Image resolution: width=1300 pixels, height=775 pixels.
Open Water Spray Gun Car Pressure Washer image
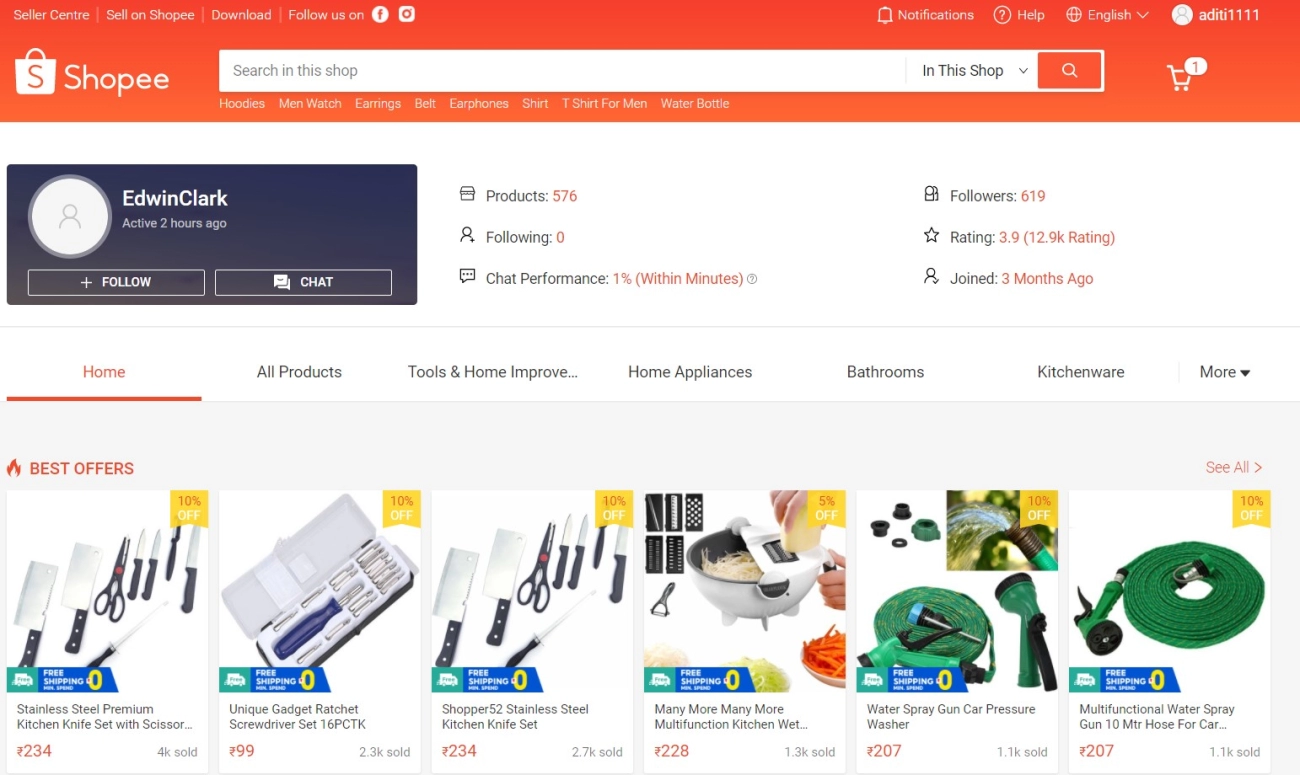(x=957, y=591)
